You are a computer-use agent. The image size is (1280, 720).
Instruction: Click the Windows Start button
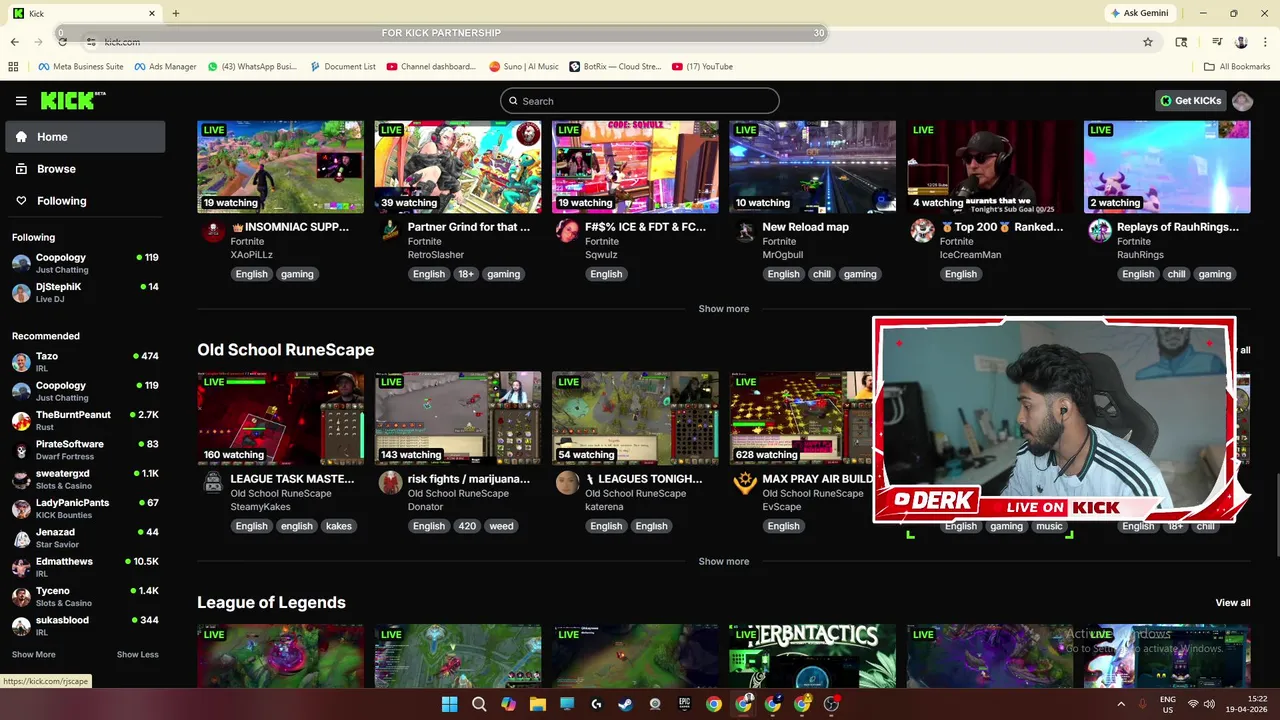(x=450, y=704)
